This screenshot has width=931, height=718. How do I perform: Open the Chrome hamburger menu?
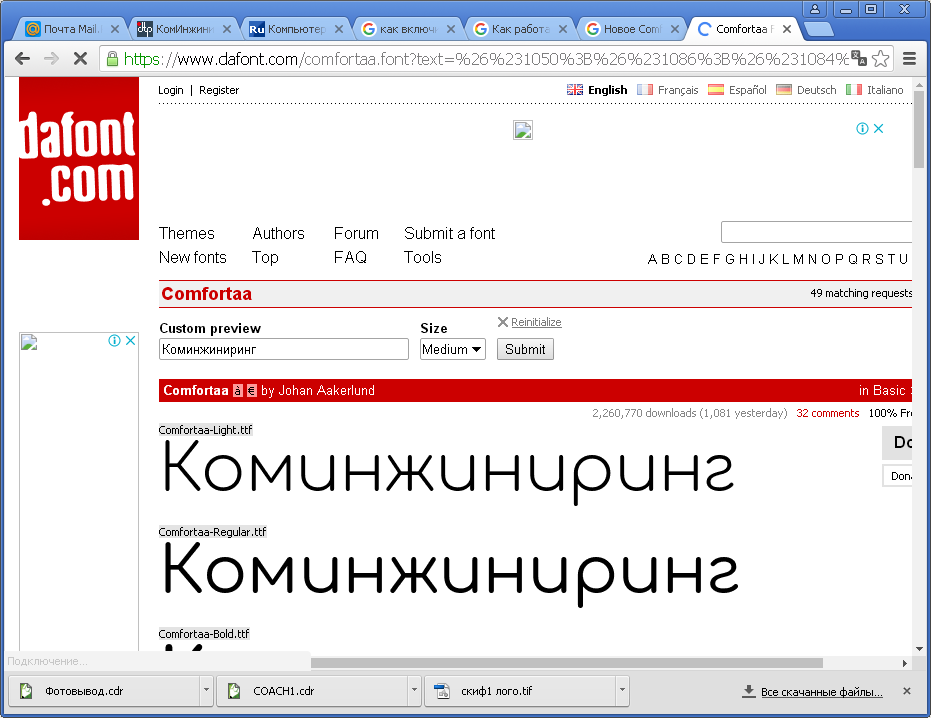tap(909, 58)
